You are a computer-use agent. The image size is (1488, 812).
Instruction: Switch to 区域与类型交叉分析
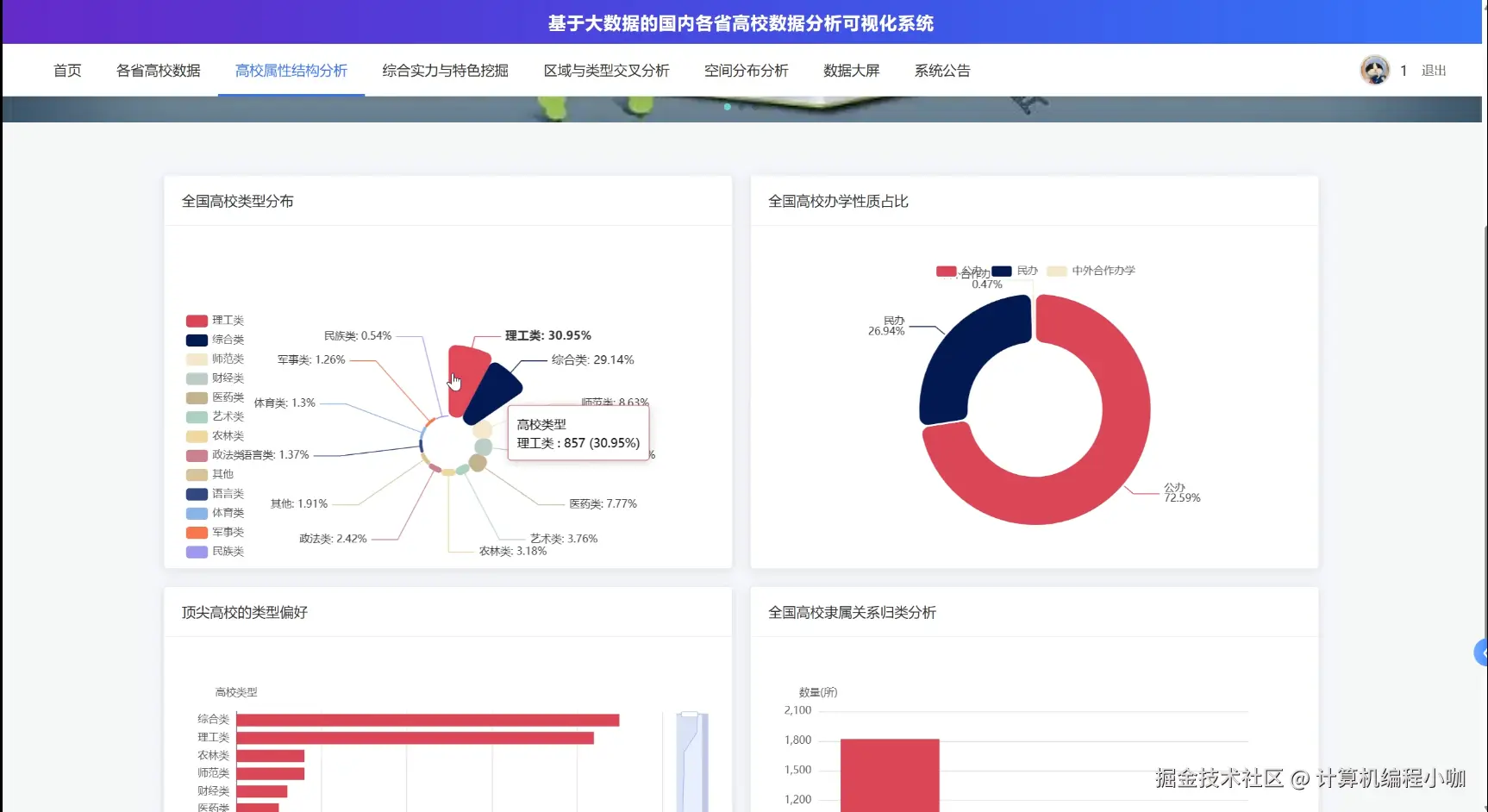click(607, 70)
